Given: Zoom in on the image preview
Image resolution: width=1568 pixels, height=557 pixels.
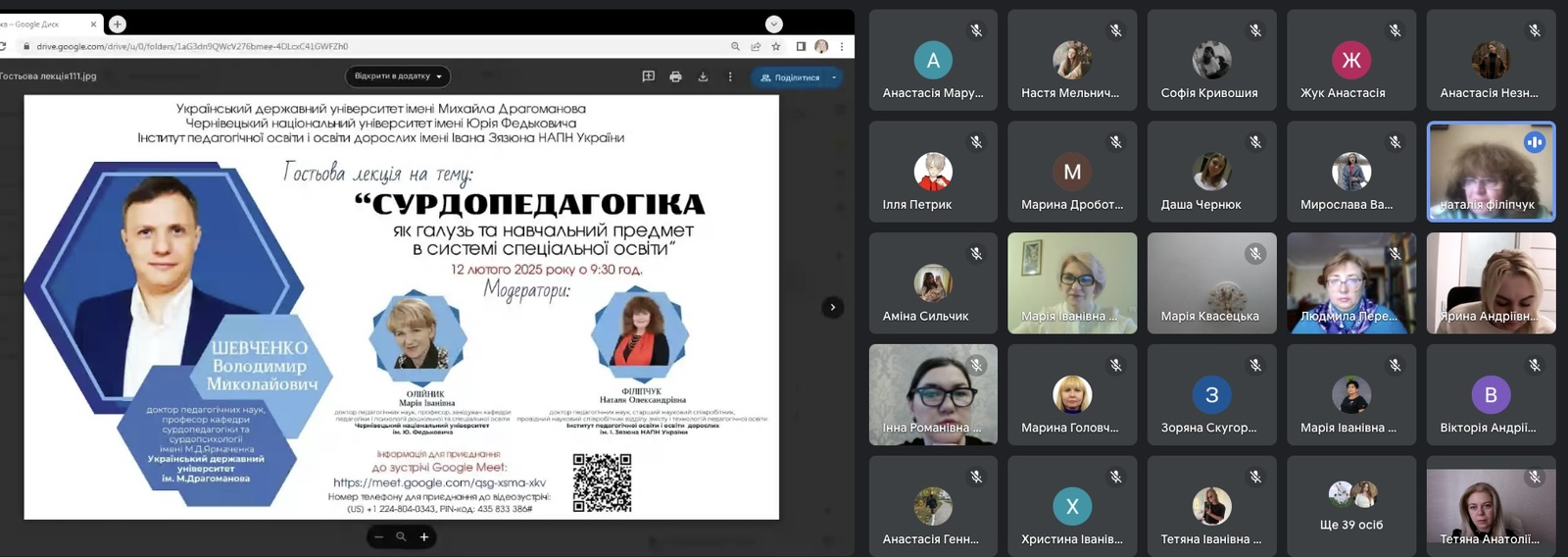Looking at the screenshot, I should (x=424, y=536).
